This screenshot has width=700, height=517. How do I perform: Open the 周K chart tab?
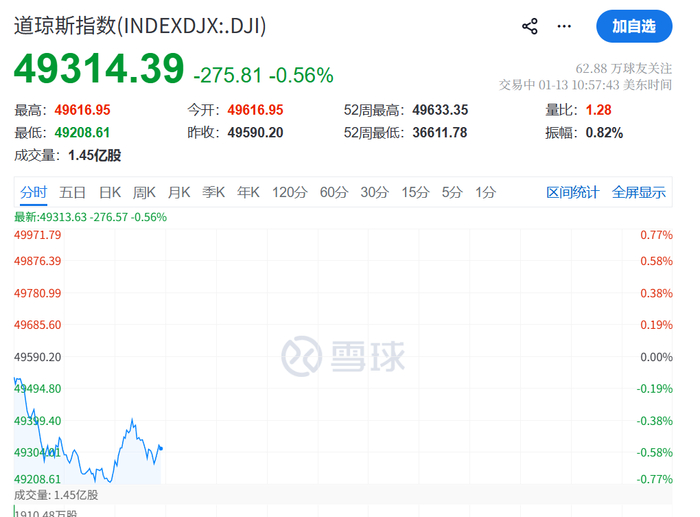144,192
